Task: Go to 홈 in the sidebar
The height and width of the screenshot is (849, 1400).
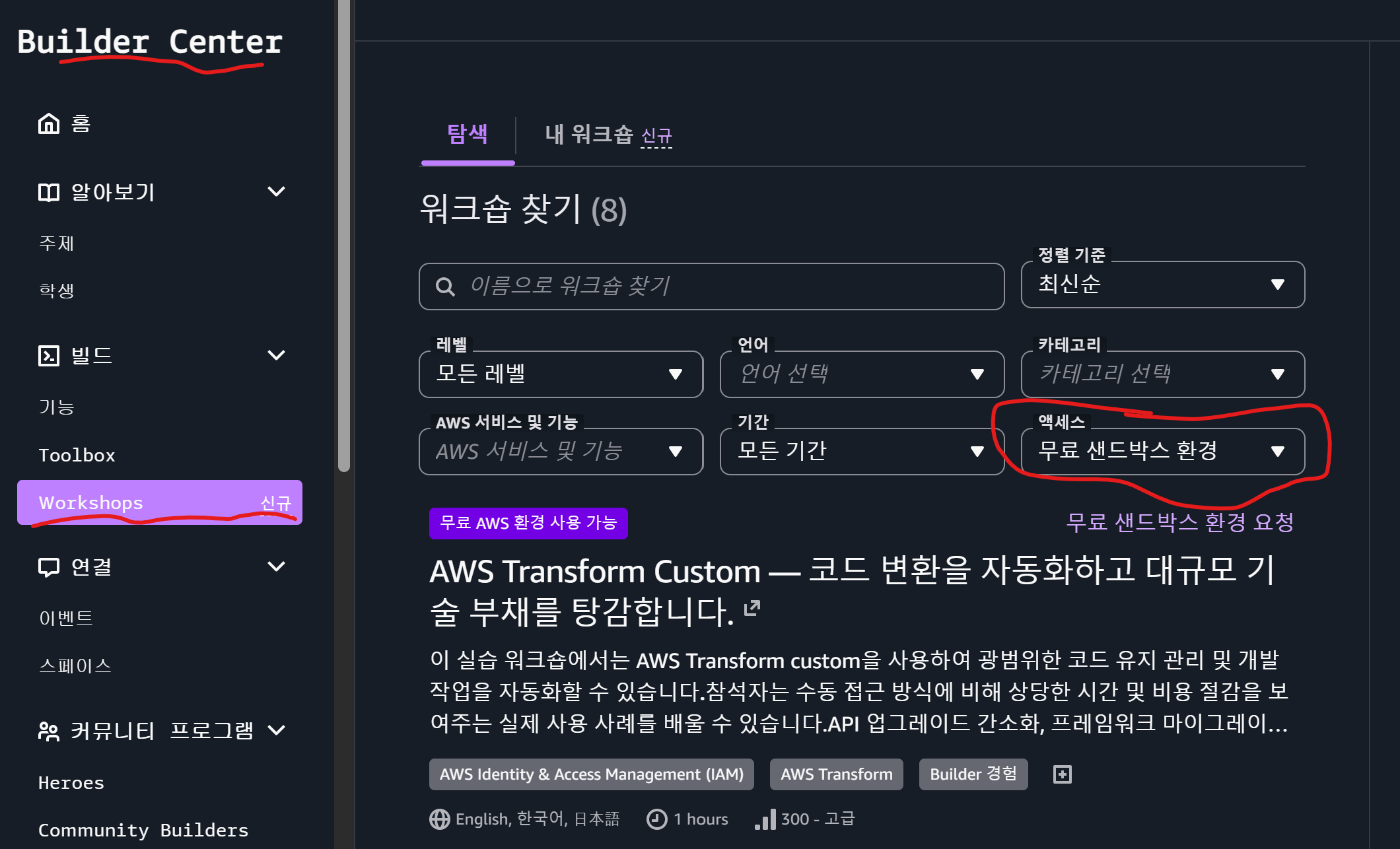Action: click(x=80, y=123)
